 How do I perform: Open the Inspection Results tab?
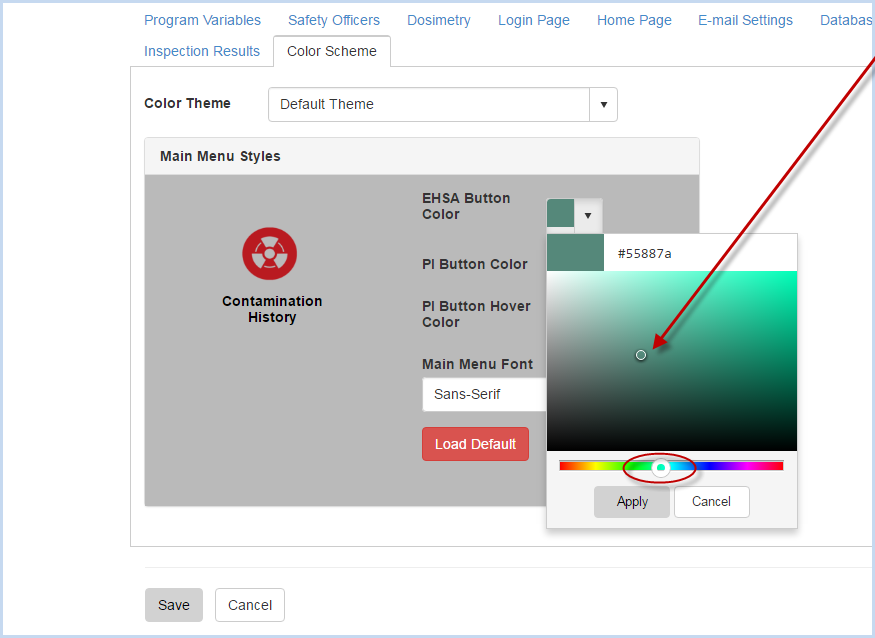click(202, 51)
